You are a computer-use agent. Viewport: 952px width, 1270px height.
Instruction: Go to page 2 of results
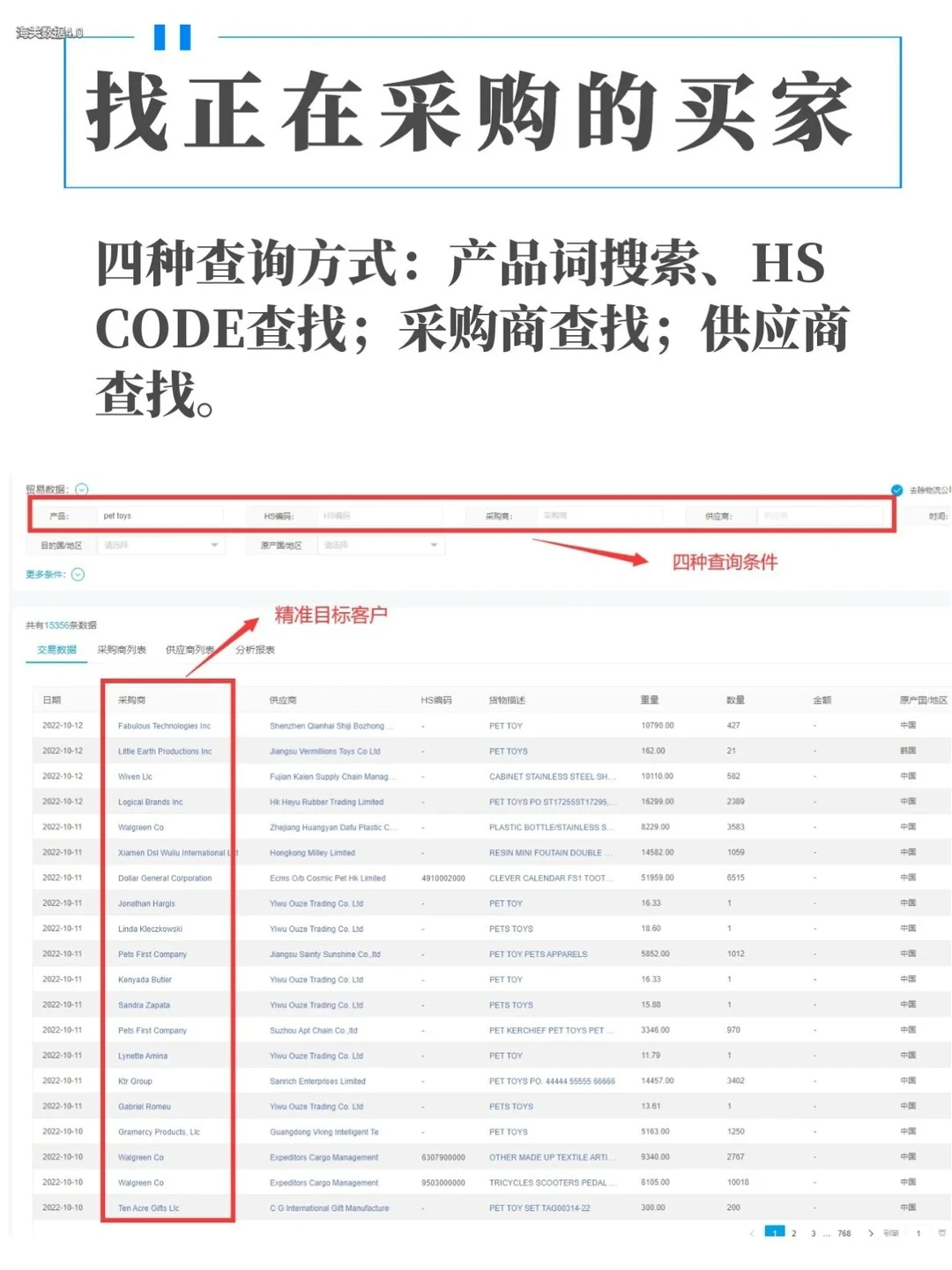(x=794, y=1232)
